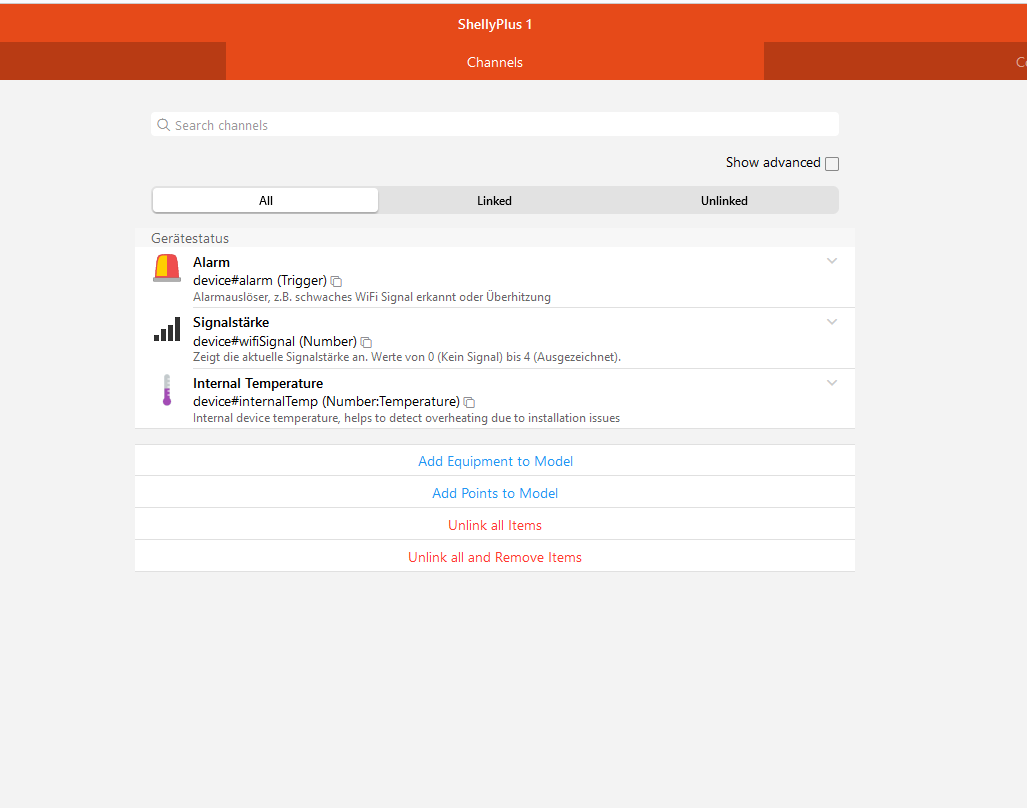Image resolution: width=1027 pixels, height=808 pixels.
Task: Focus the Search channels field
Action: [495, 124]
